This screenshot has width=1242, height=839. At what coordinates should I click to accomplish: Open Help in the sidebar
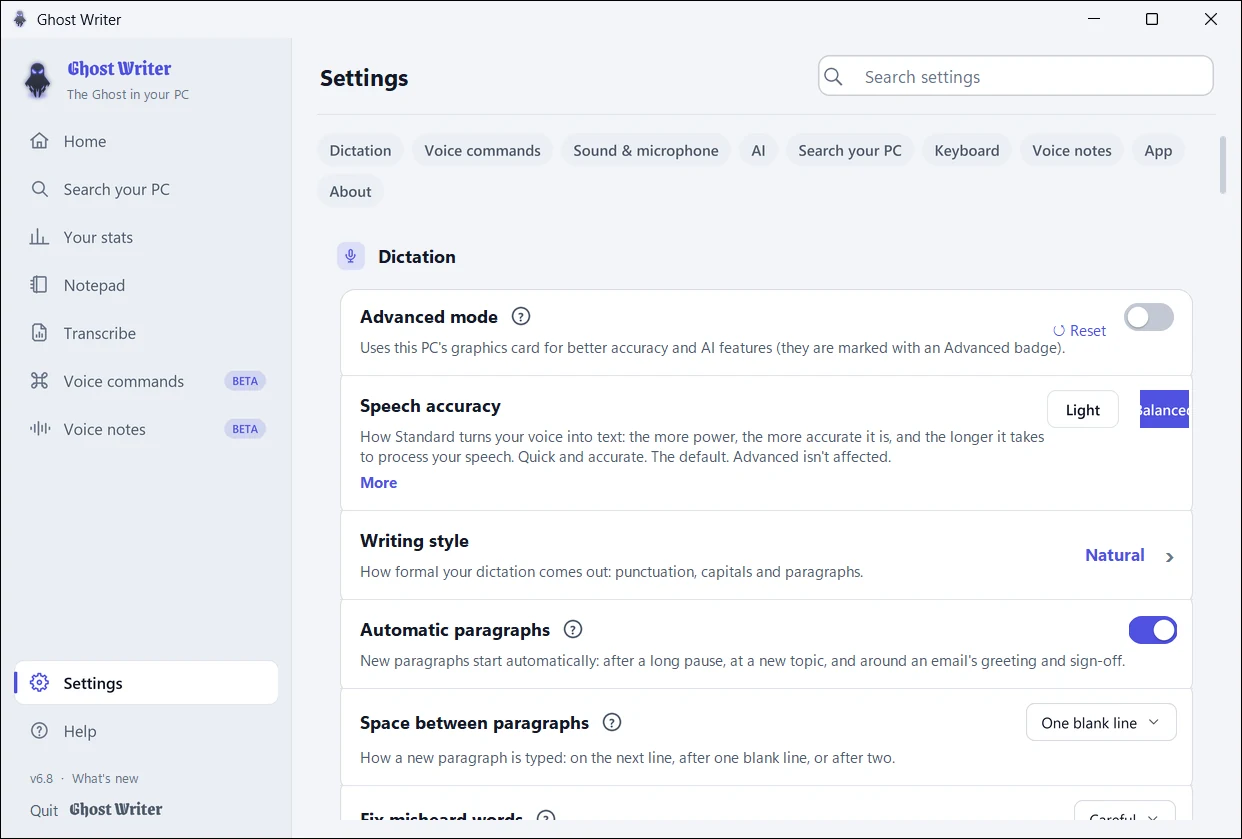click(147, 731)
